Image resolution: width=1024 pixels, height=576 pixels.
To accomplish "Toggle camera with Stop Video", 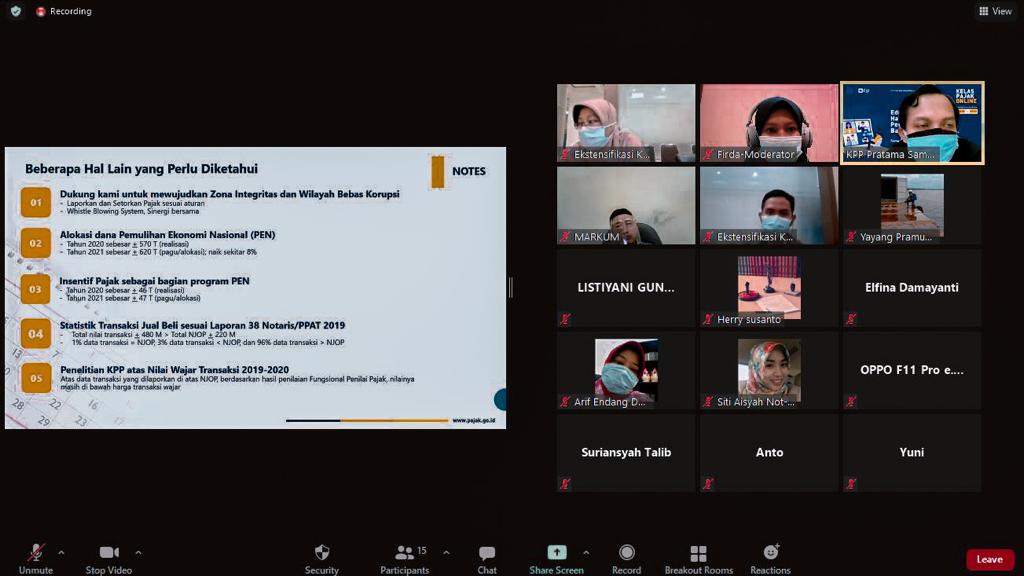I will 109,553.
